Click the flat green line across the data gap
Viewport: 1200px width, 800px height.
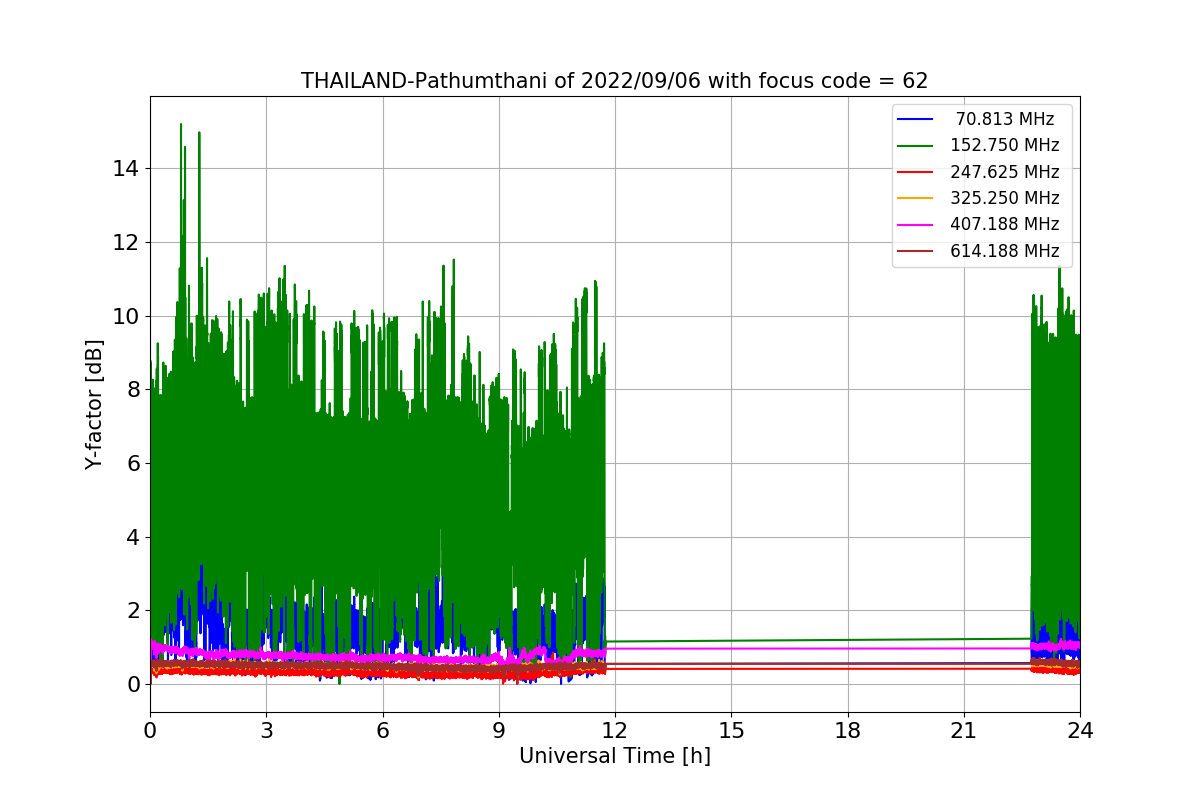[818, 640]
